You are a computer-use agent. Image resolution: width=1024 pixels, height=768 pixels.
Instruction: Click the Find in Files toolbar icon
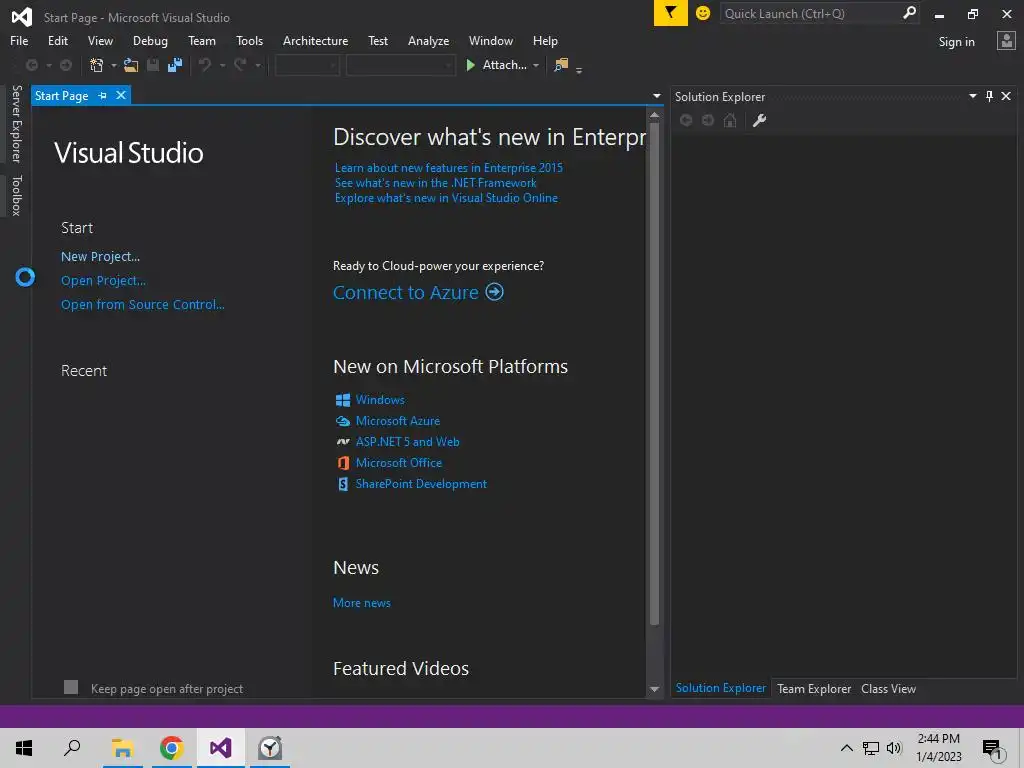click(561, 65)
